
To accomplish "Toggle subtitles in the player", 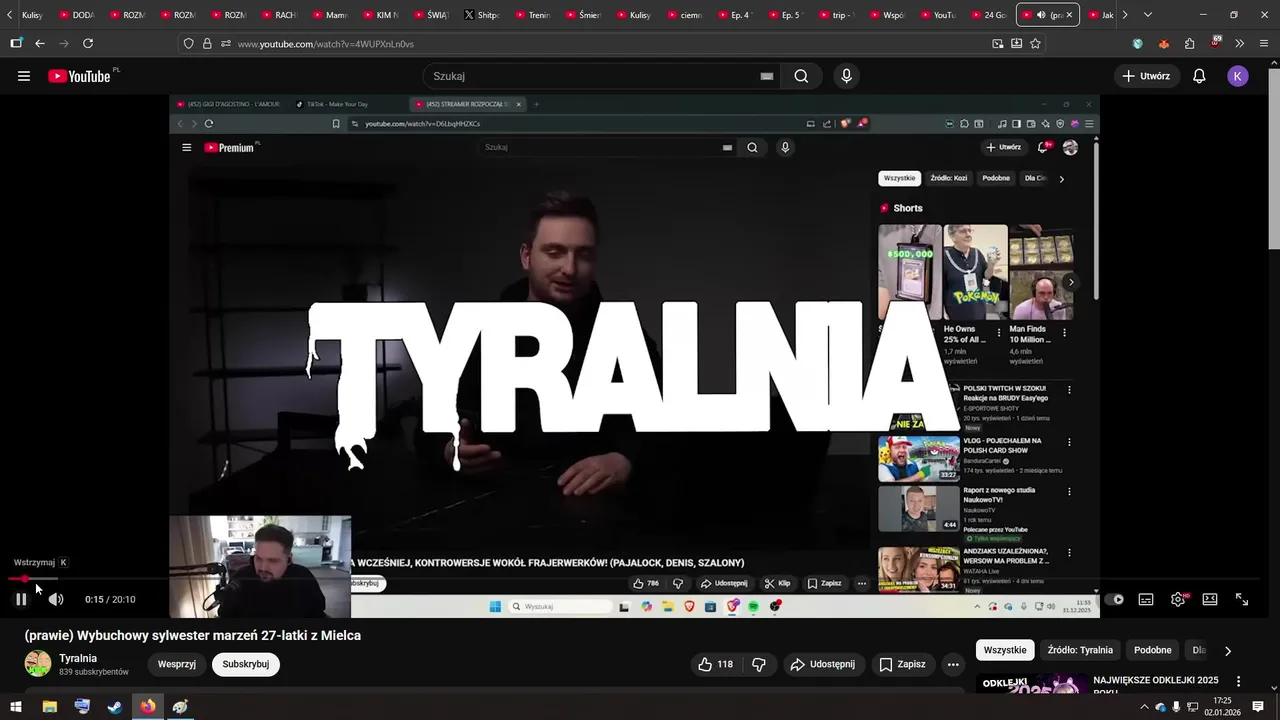I will click(x=1146, y=599).
